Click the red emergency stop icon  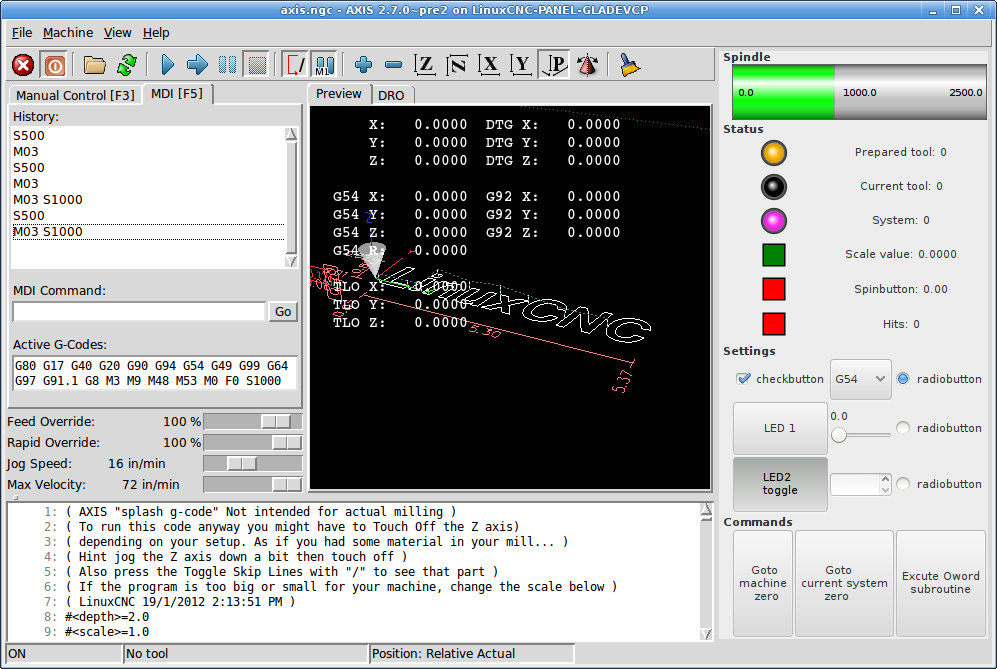(x=23, y=65)
